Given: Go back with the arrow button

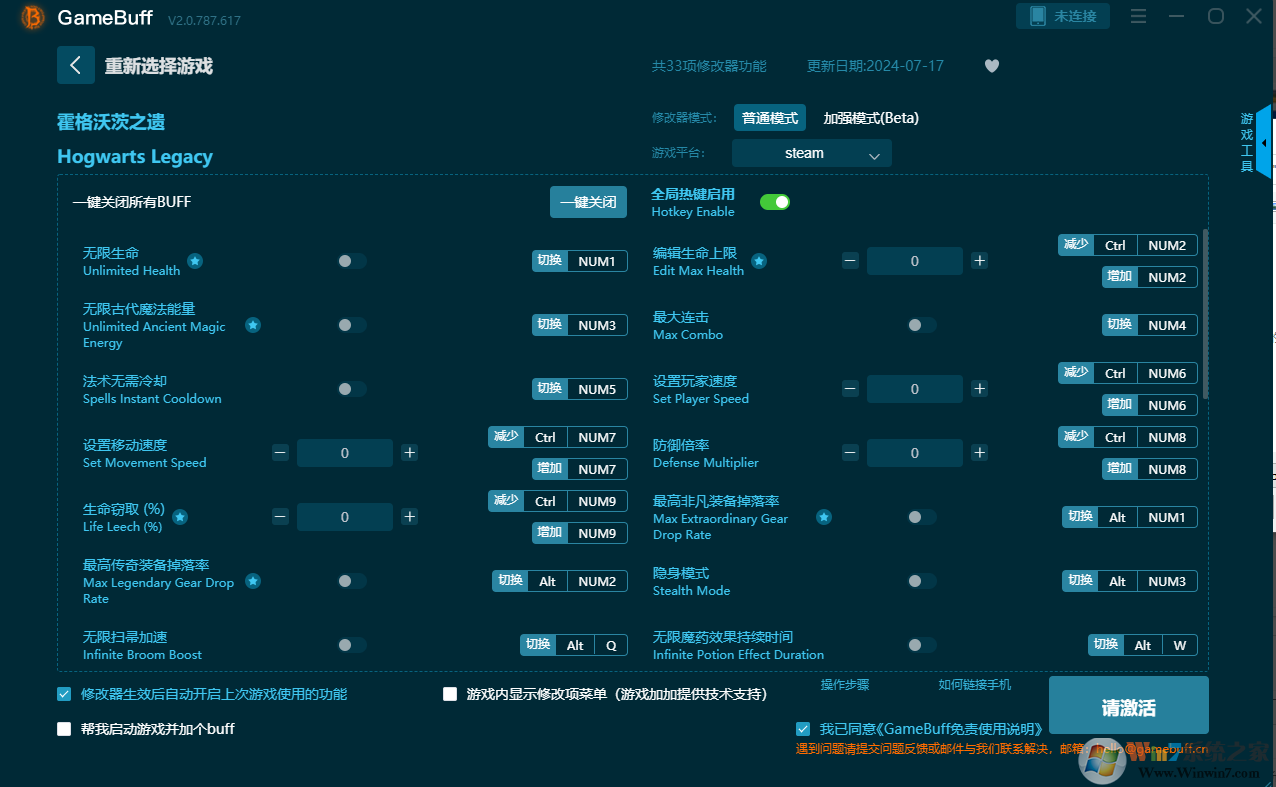Looking at the screenshot, I should [x=76, y=65].
